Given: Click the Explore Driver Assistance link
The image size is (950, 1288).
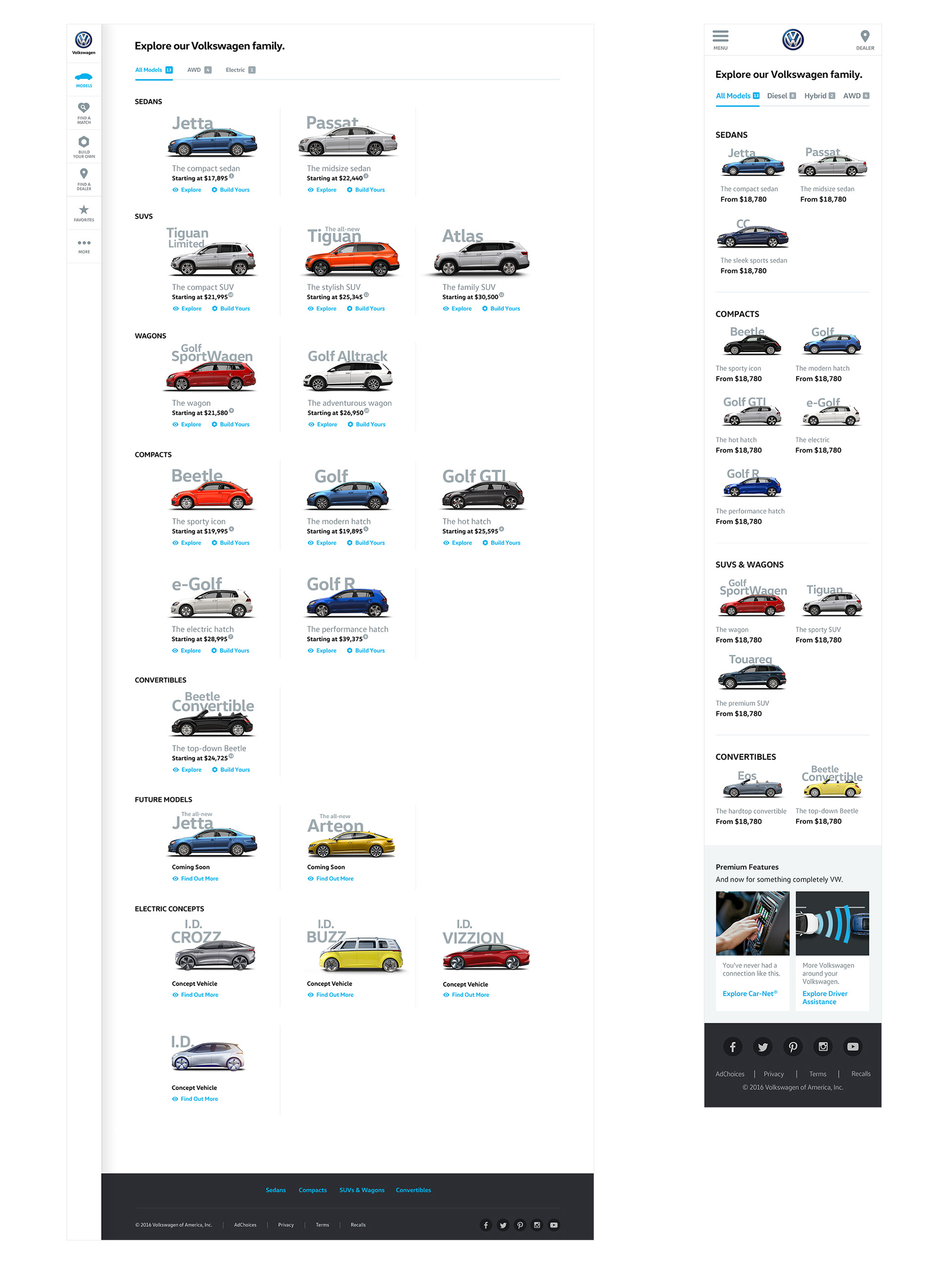Looking at the screenshot, I should [825, 997].
